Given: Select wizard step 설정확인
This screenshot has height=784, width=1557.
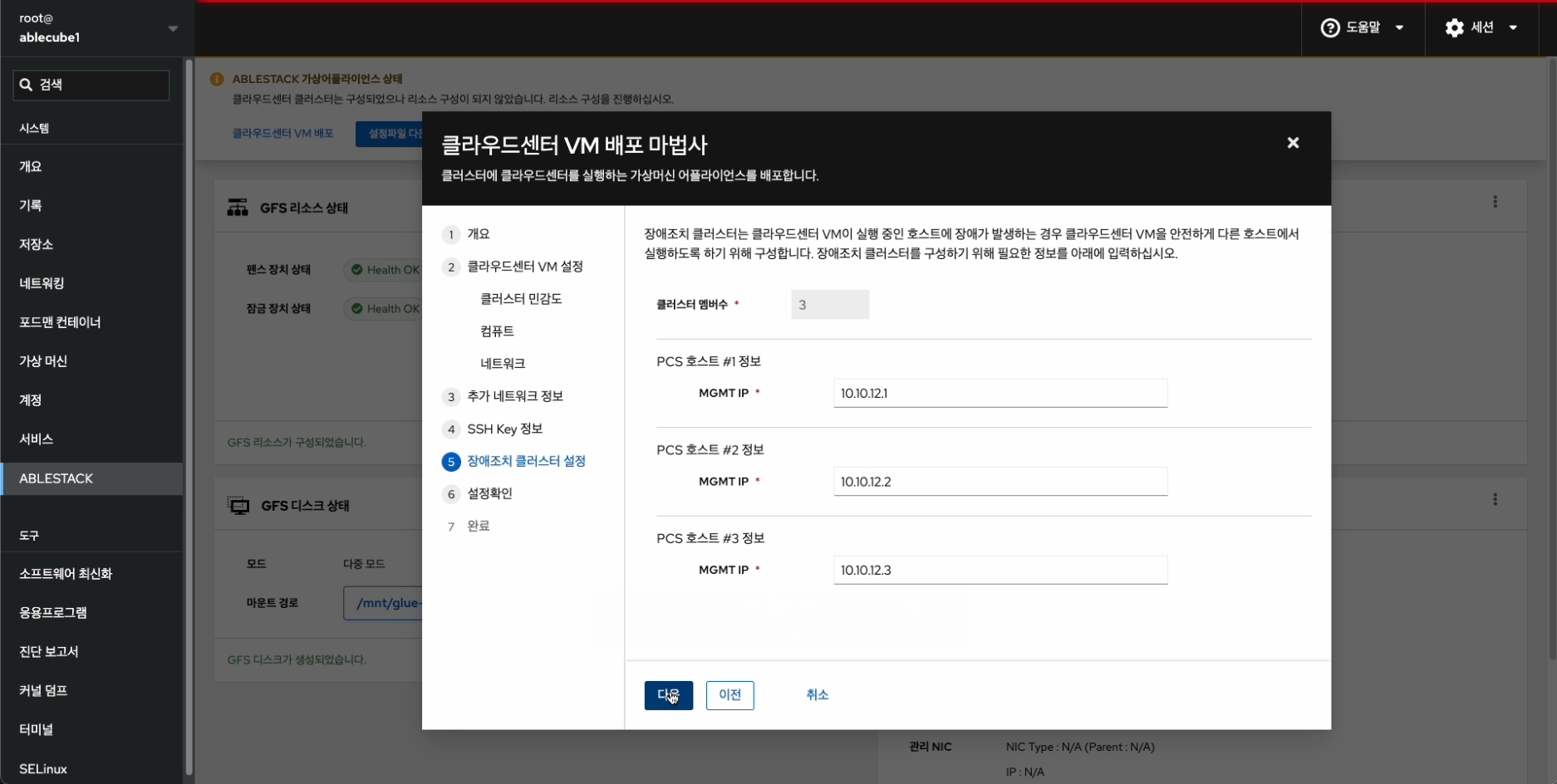Looking at the screenshot, I should pos(489,493).
